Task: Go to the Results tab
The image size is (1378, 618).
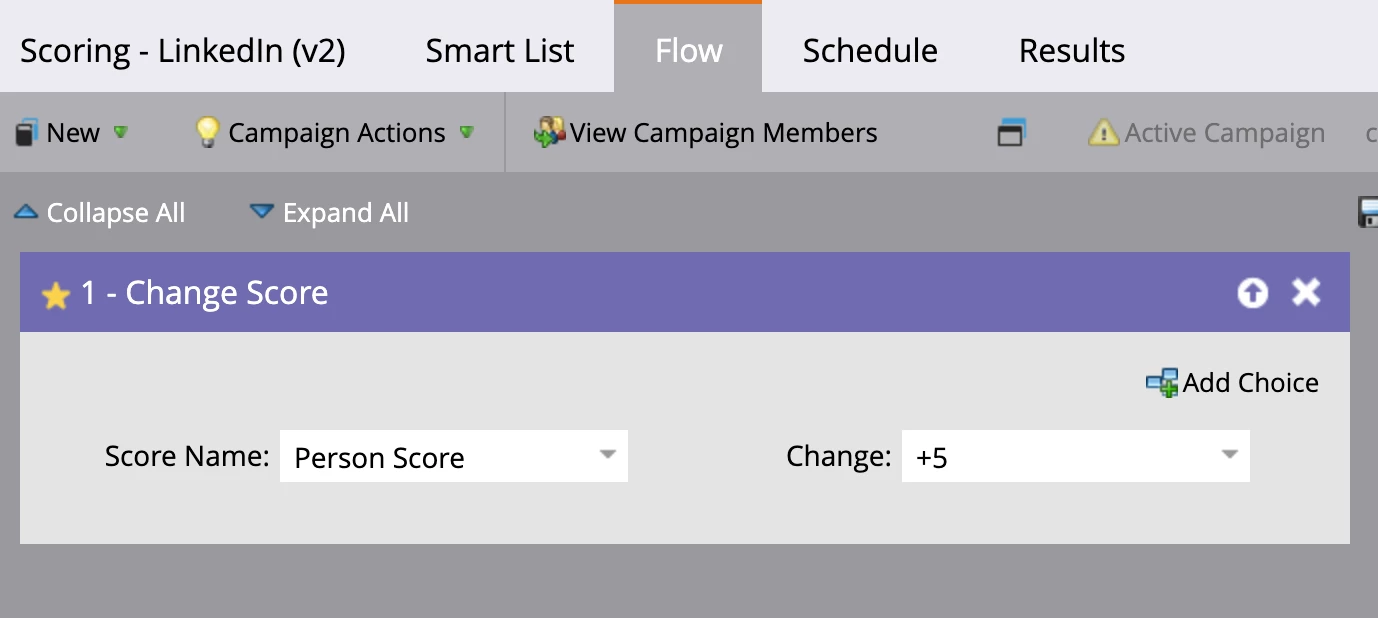Action: 1072,51
